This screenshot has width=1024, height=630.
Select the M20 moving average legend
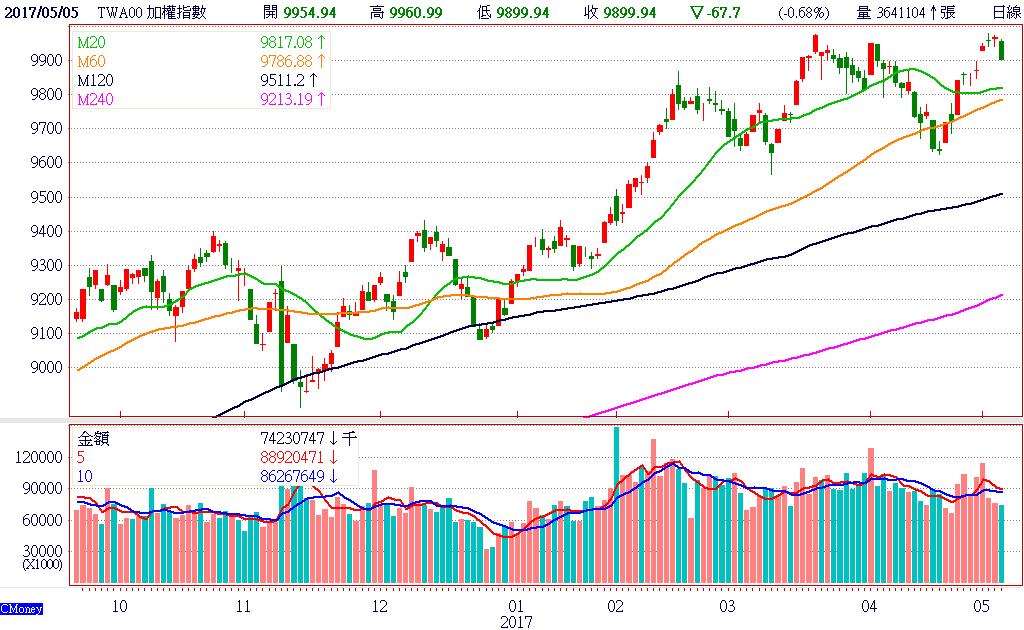91,42
